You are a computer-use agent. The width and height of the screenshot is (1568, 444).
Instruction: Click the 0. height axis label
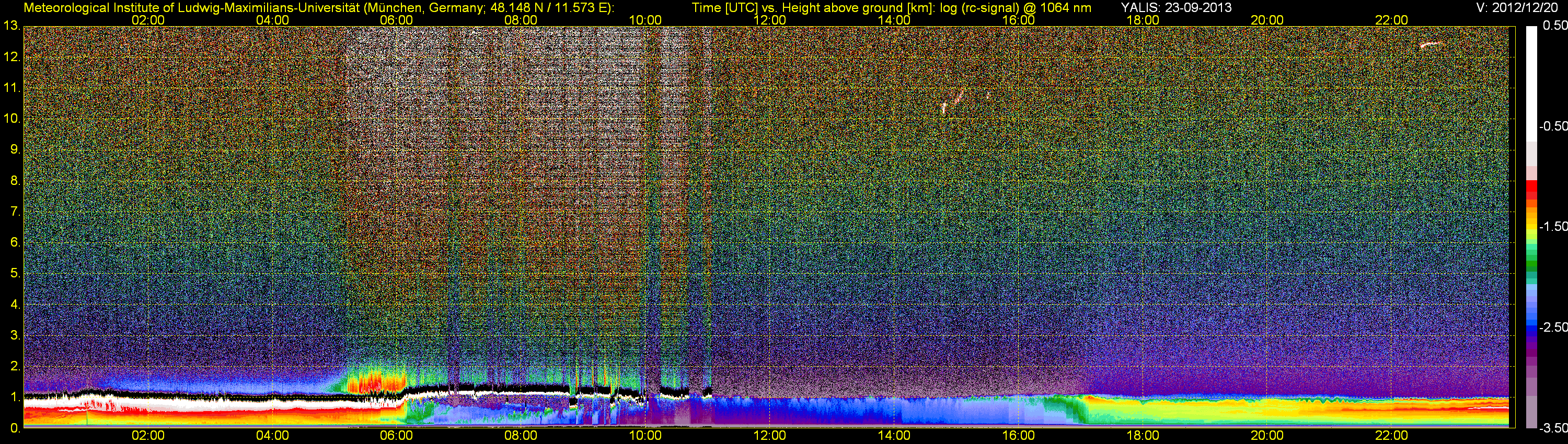tap(15, 428)
